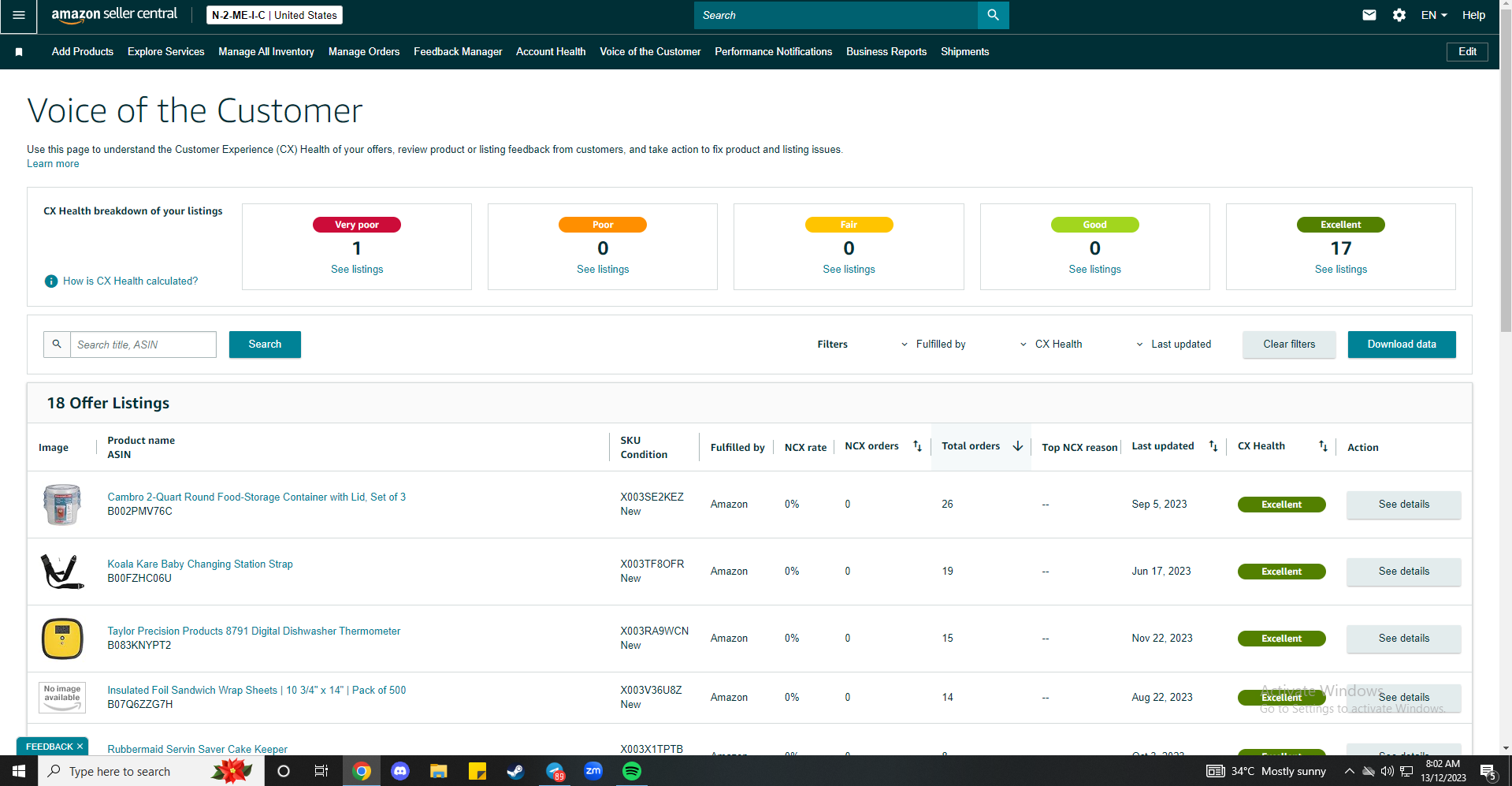See details for Cambro 2-Quart container
The image size is (1512, 786).
coord(1403,505)
